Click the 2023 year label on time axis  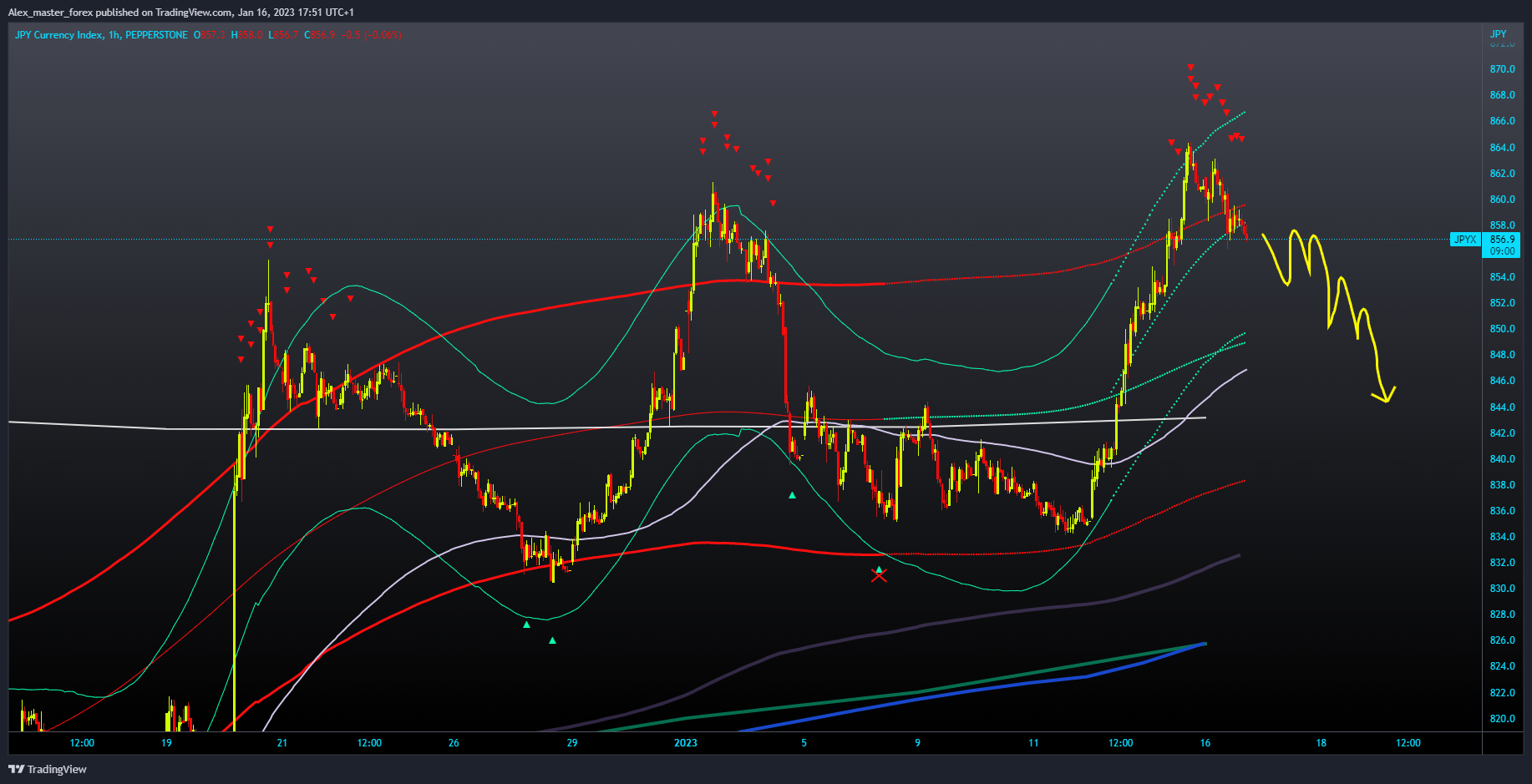pyautogui.click(x=686, y=743)
